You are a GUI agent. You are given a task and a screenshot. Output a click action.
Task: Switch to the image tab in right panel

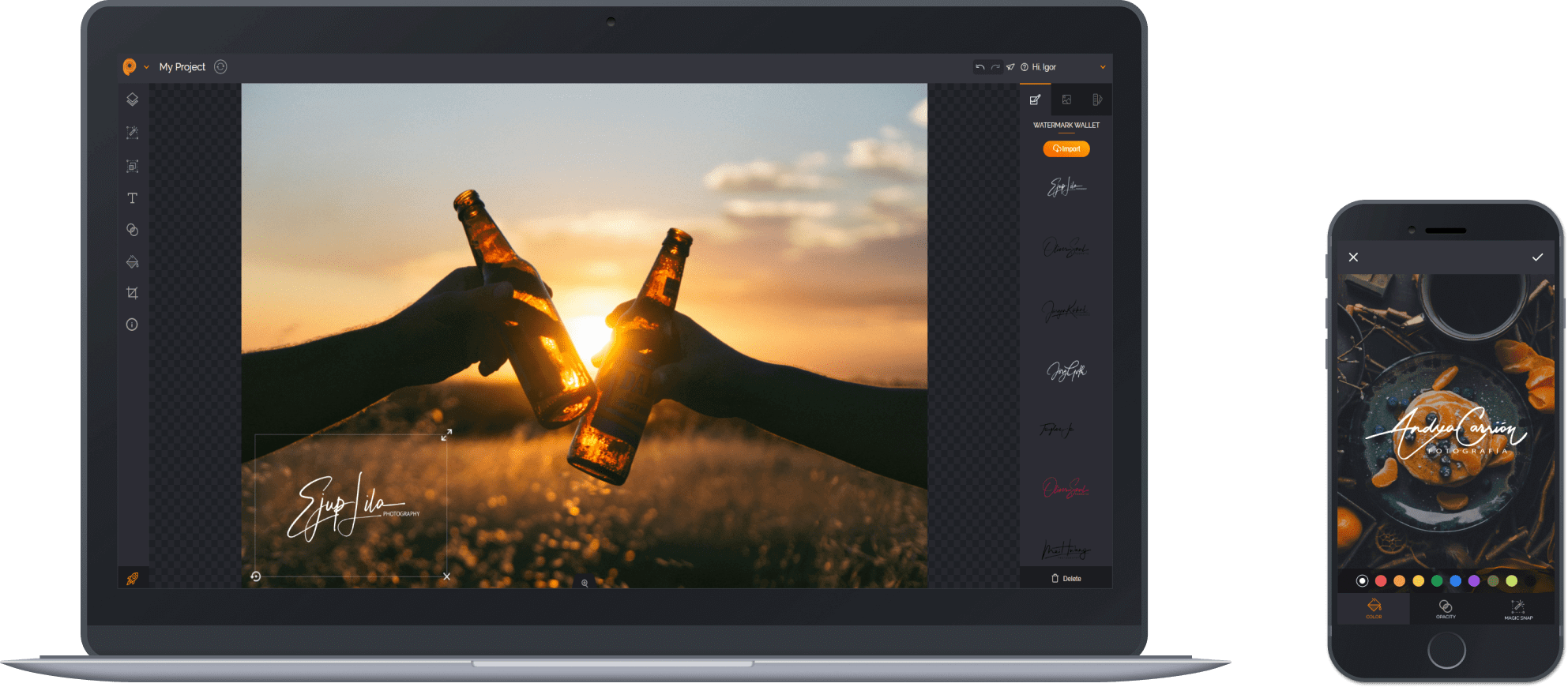[1066, 99]
